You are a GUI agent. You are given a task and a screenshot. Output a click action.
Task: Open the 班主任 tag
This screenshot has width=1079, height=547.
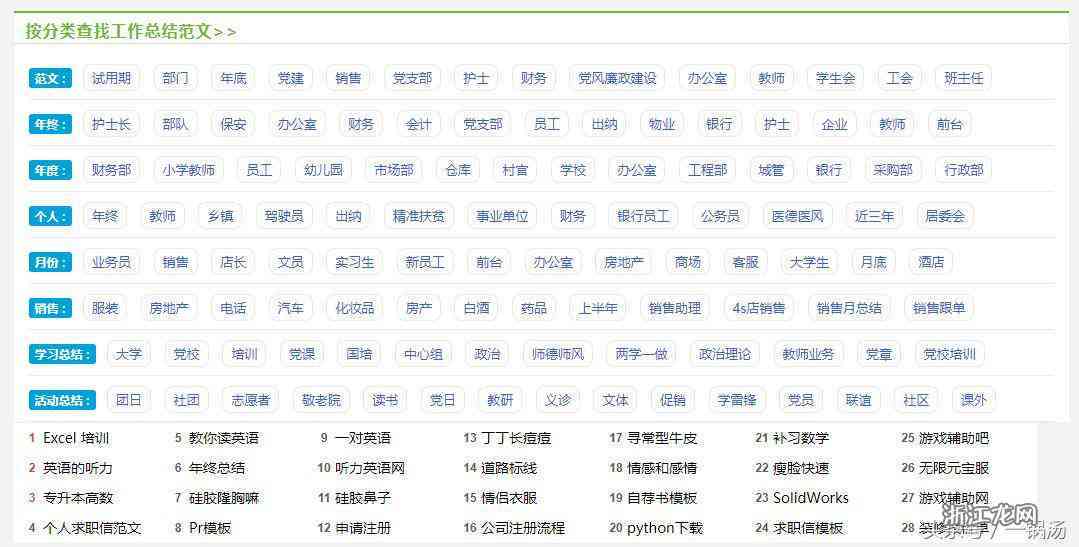click(x=964, y=78)
